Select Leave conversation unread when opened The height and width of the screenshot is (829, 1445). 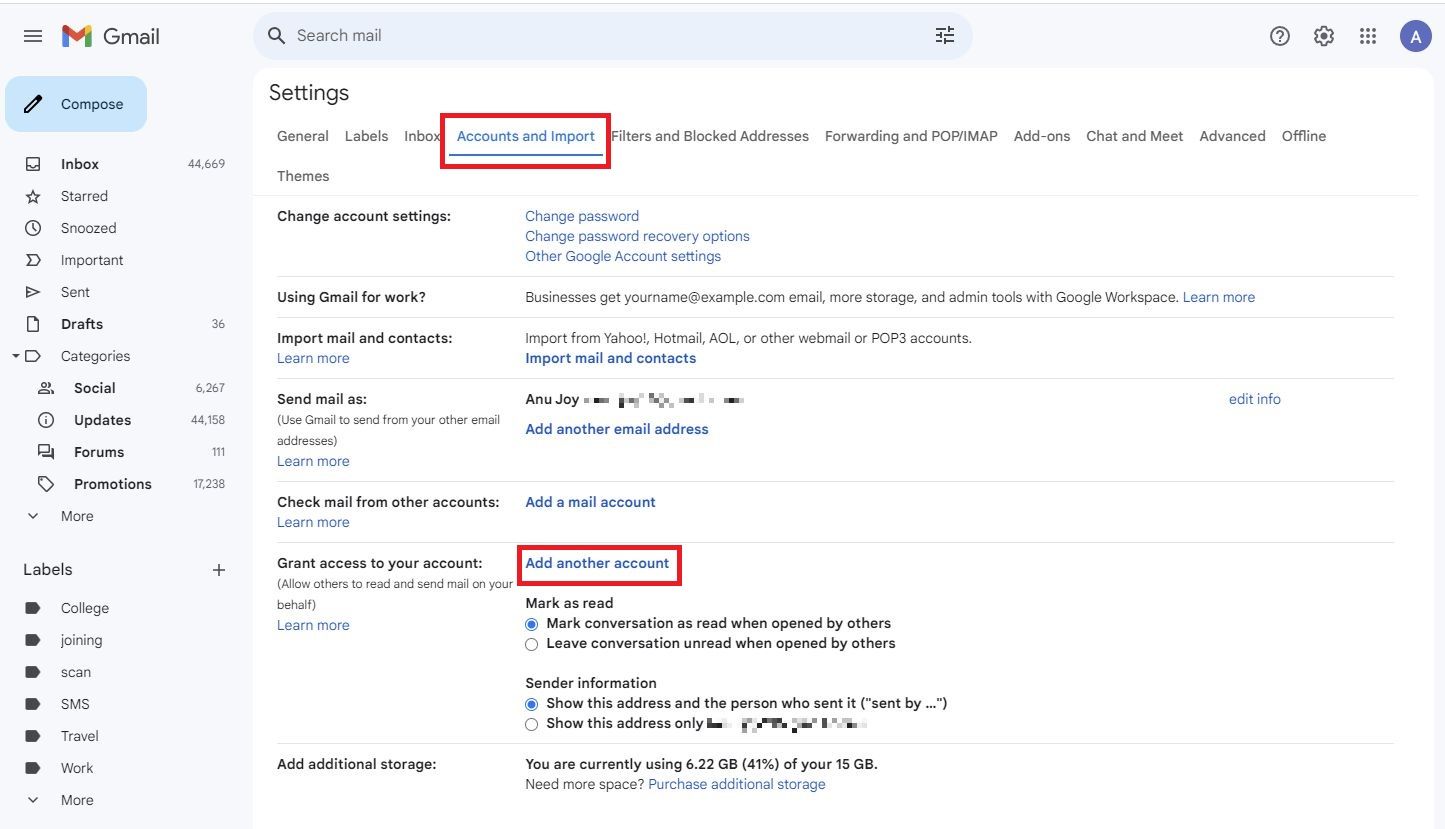coord(532,644)
